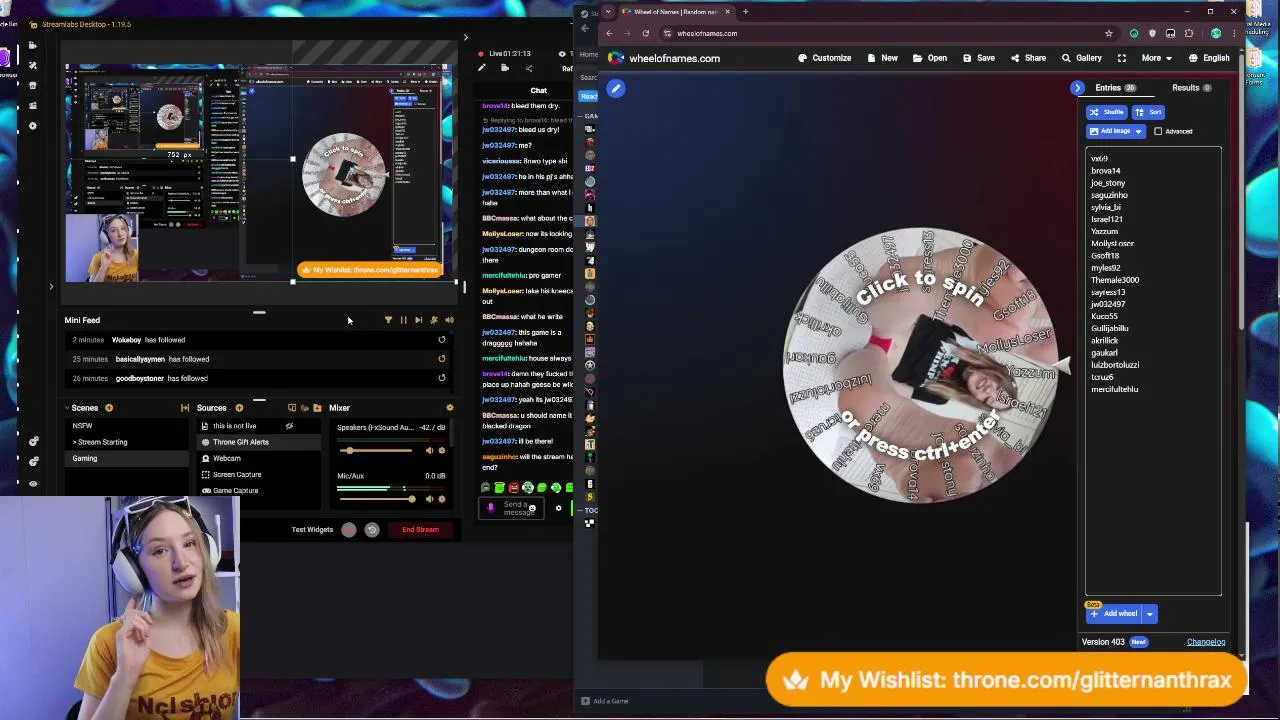Image resolution: width=1280 pixels, height=720 pixels.
Task: Expand the More dropdown menu
Action: [x=1157, y=58]
